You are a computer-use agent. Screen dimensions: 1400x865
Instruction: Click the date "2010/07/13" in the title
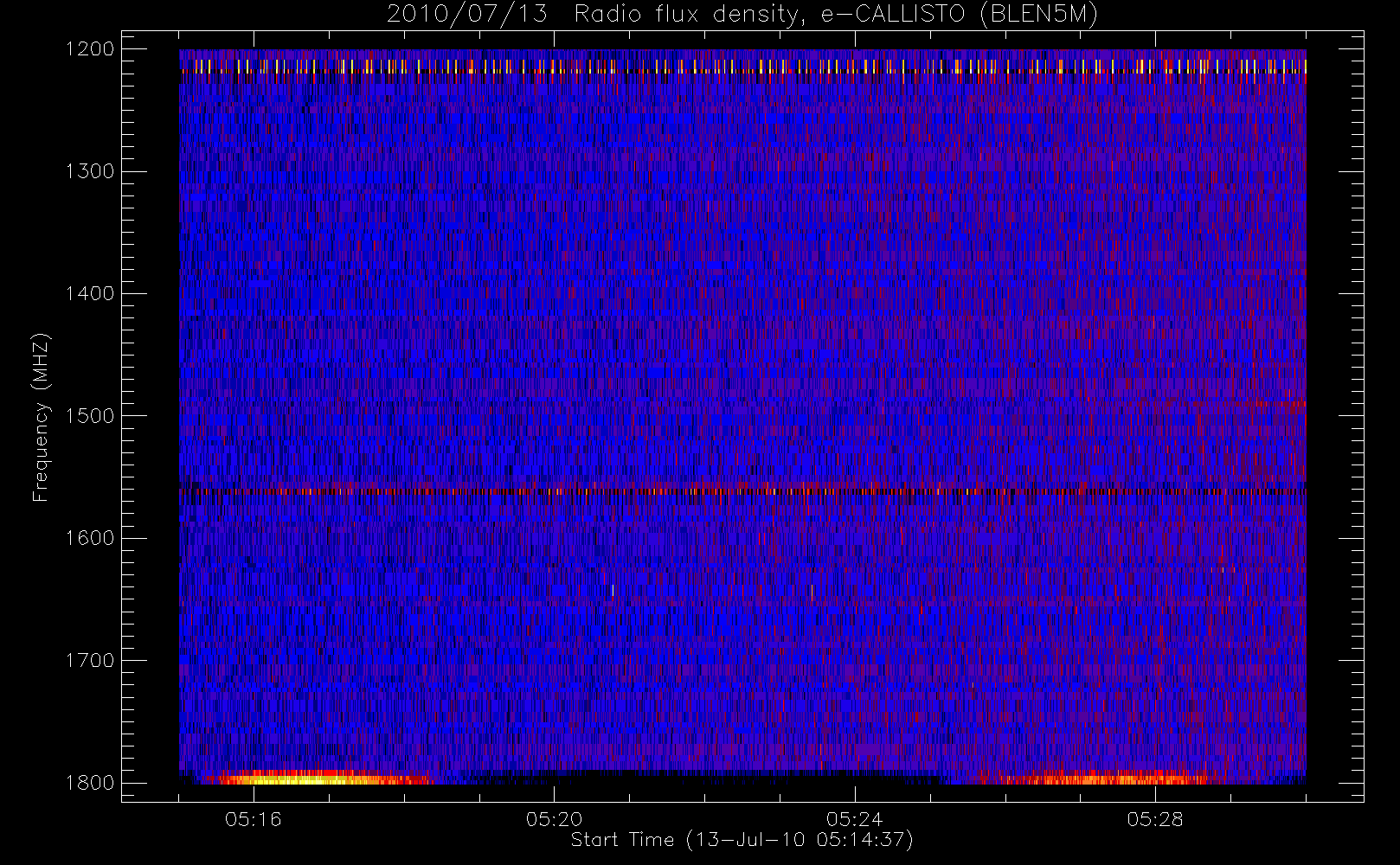pyautogui.click(x=467, y=15)
